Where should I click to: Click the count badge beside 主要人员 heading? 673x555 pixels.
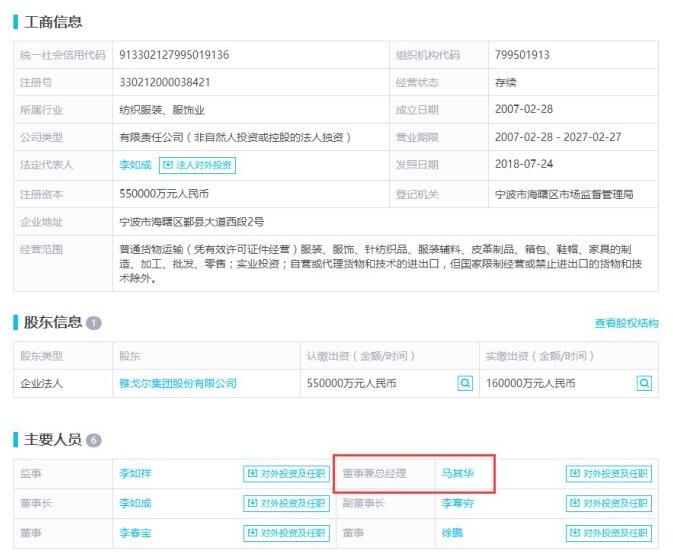[94, 440]
